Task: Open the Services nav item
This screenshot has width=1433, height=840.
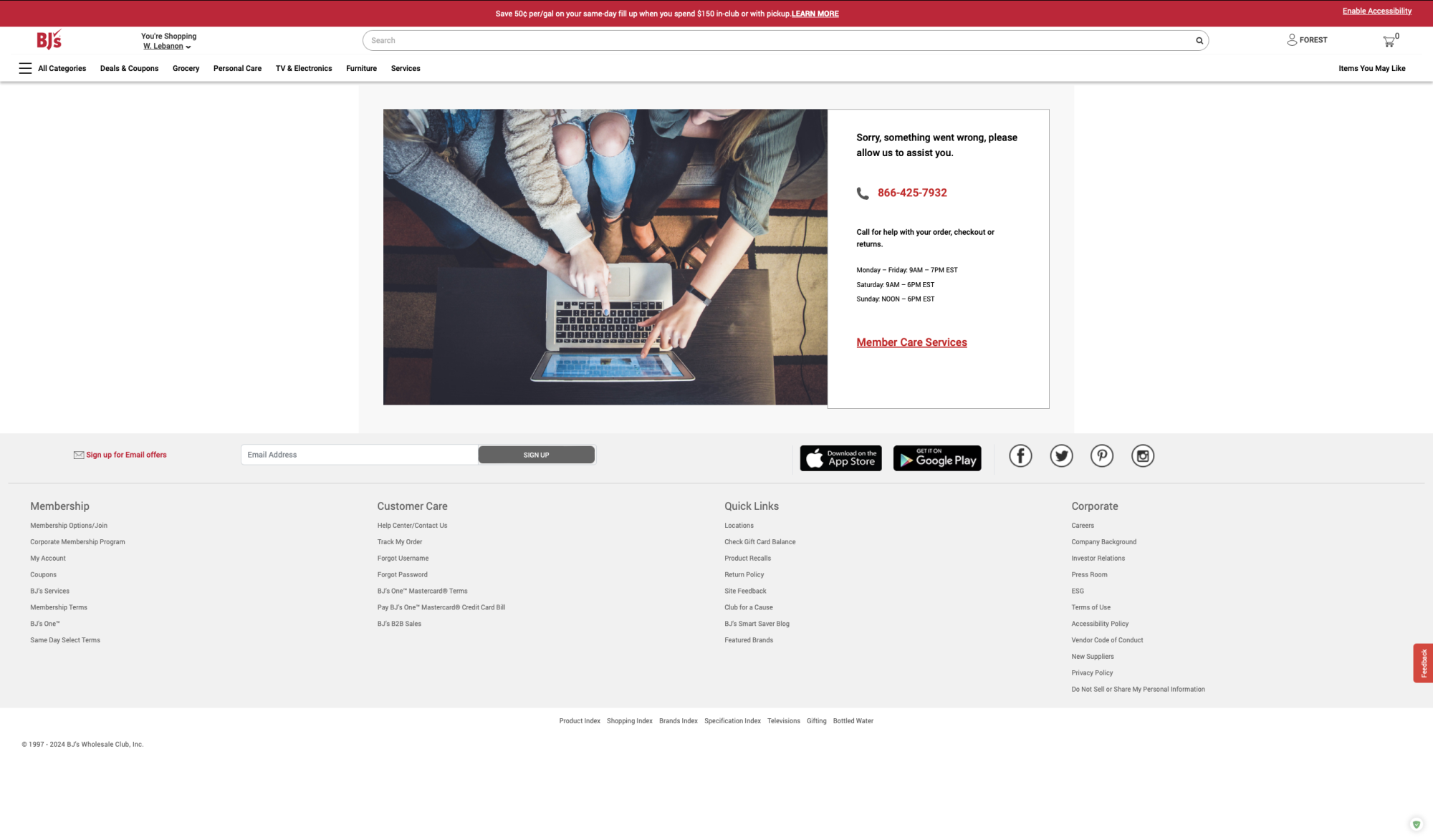Action: 406,69
